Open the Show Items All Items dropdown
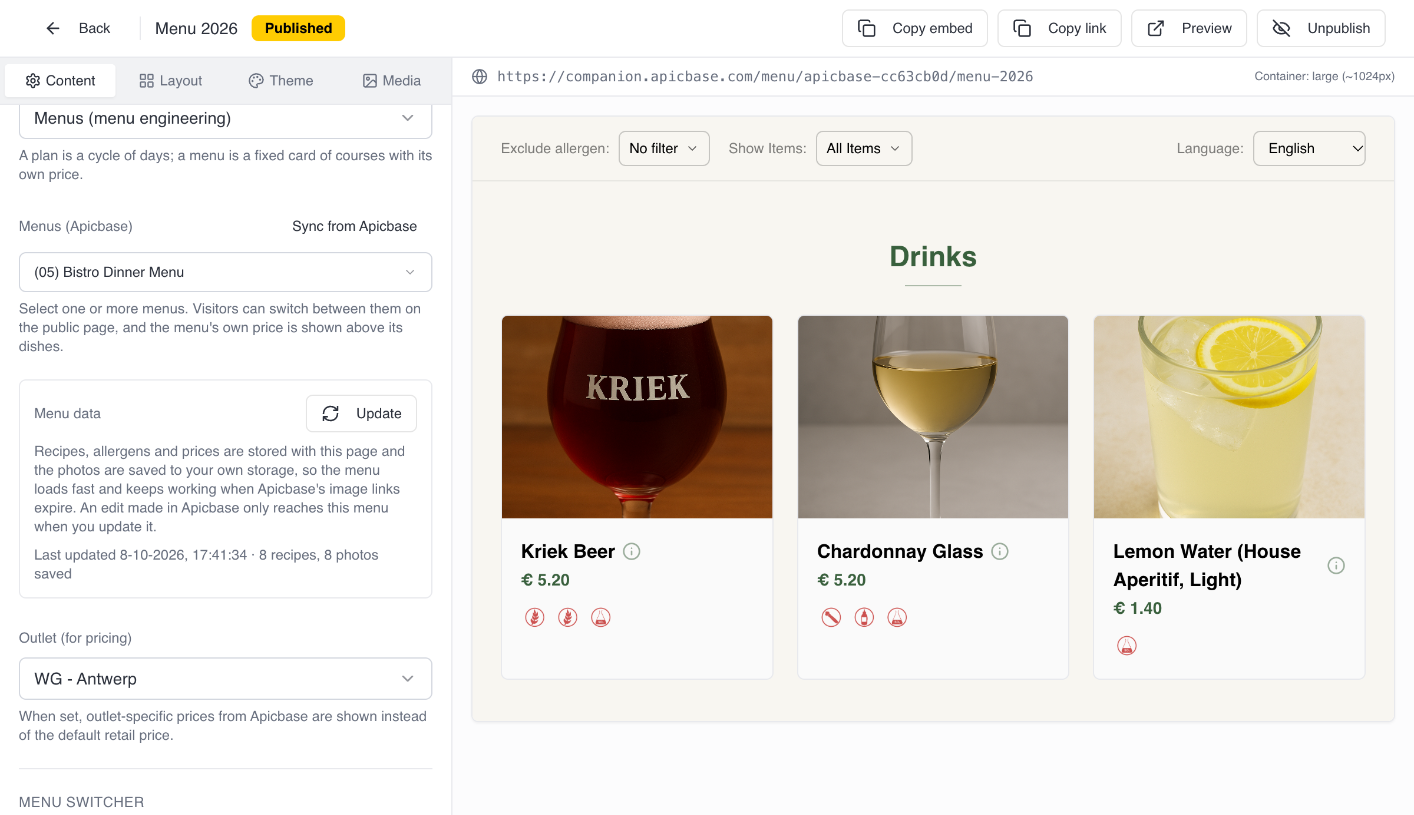 (x=864, y=148)
